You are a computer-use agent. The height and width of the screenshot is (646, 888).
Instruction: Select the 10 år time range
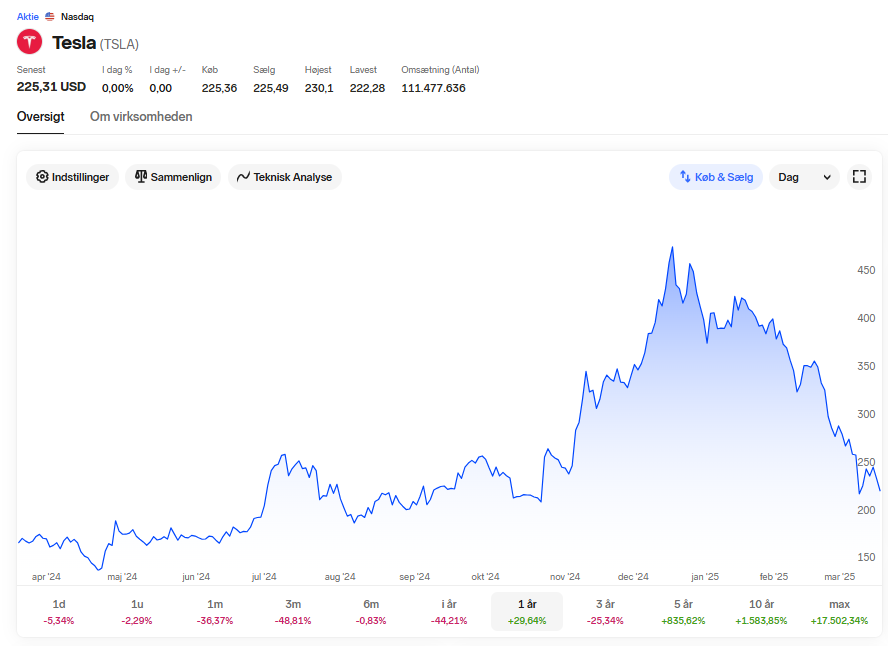(761, 611)
